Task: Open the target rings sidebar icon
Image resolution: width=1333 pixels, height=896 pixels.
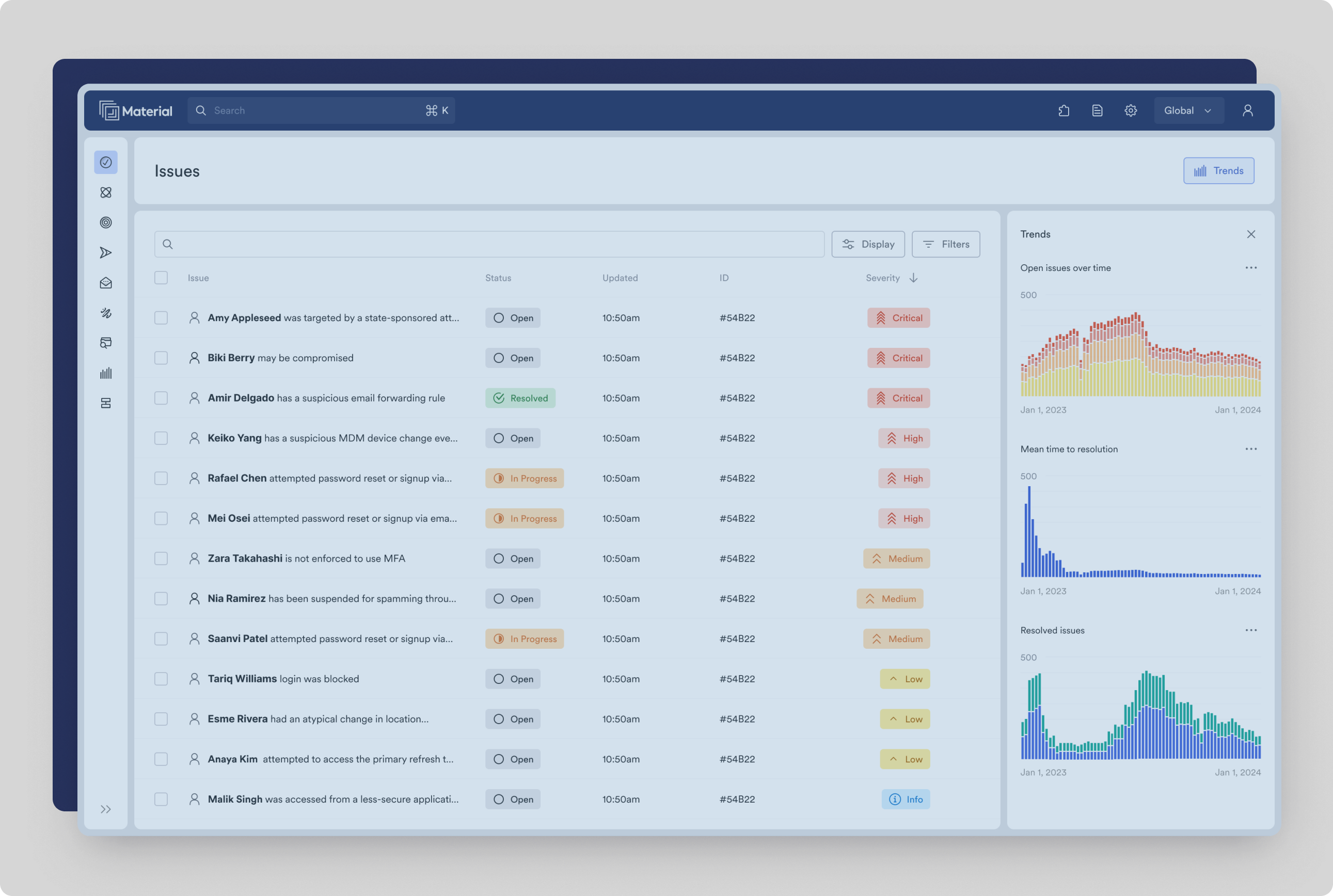Action: pos(106,222)
